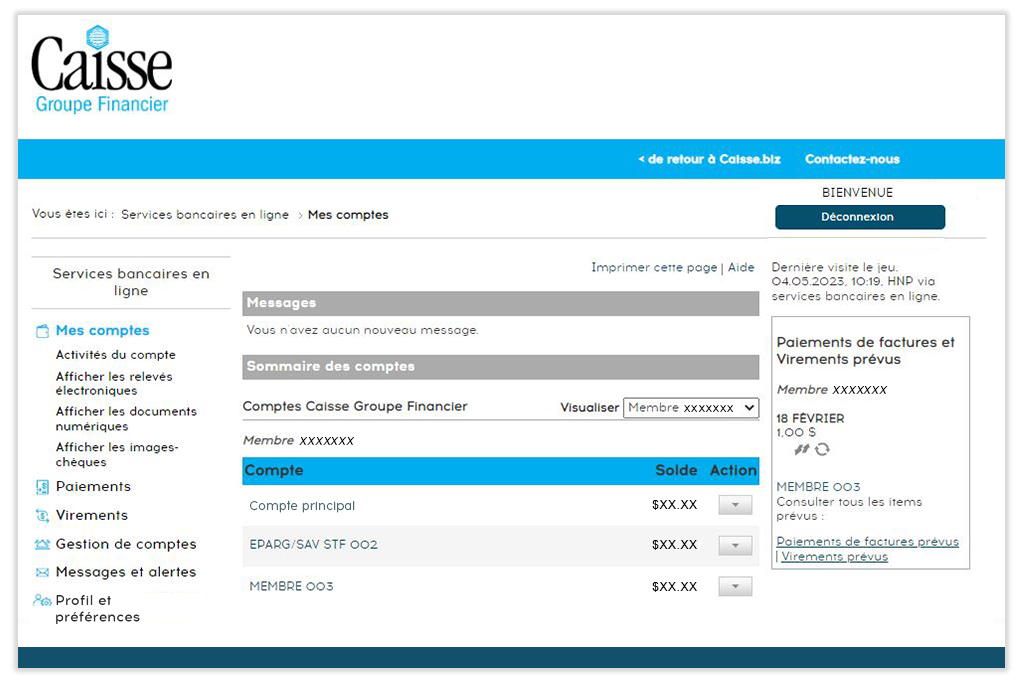The height and width of the screenshot is (682, 1020).
Task: Click the Profil et préférences icon
Action: (42, 600)
